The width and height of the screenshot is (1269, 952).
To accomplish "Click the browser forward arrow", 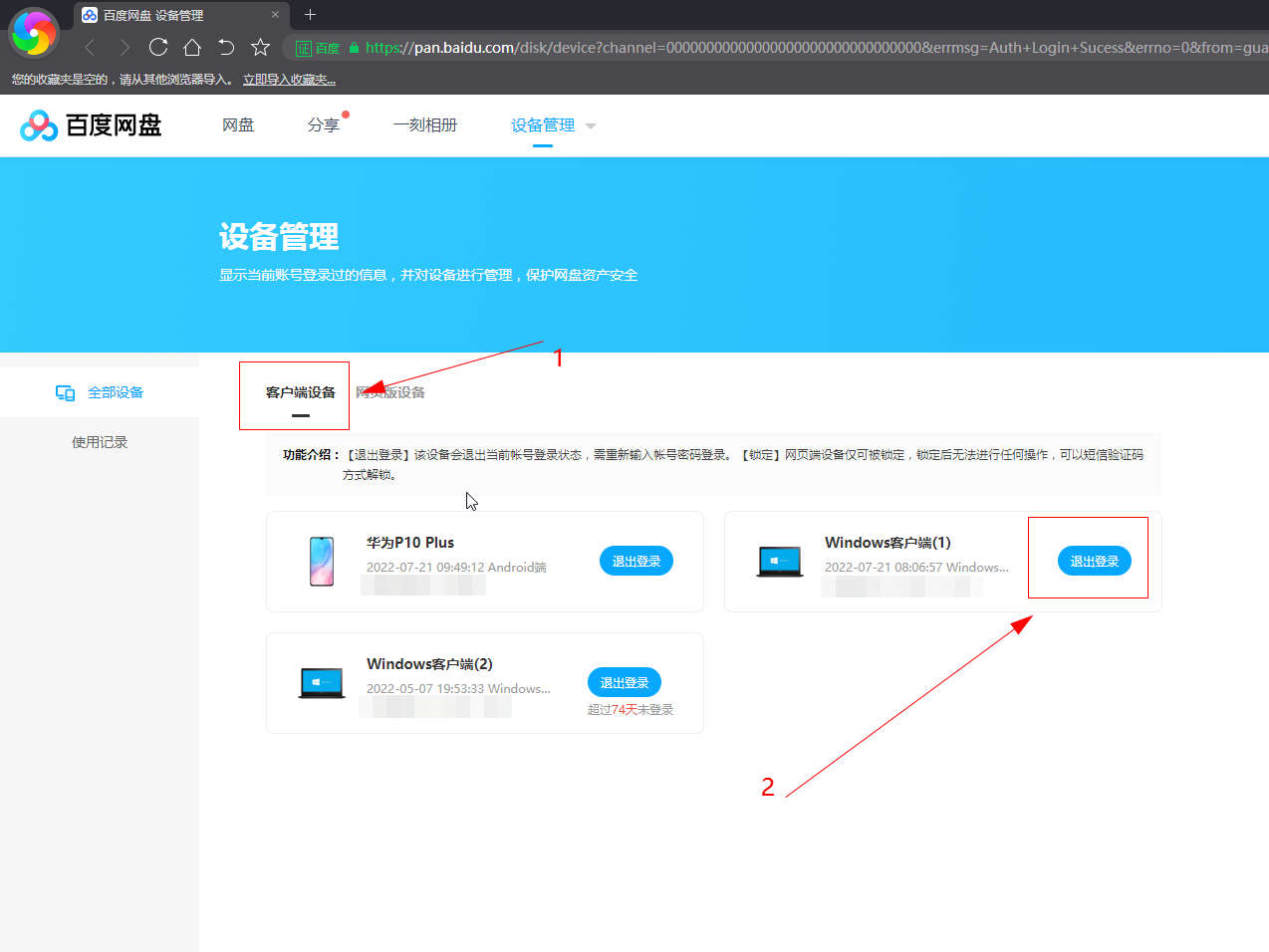I will click(124, 47).
